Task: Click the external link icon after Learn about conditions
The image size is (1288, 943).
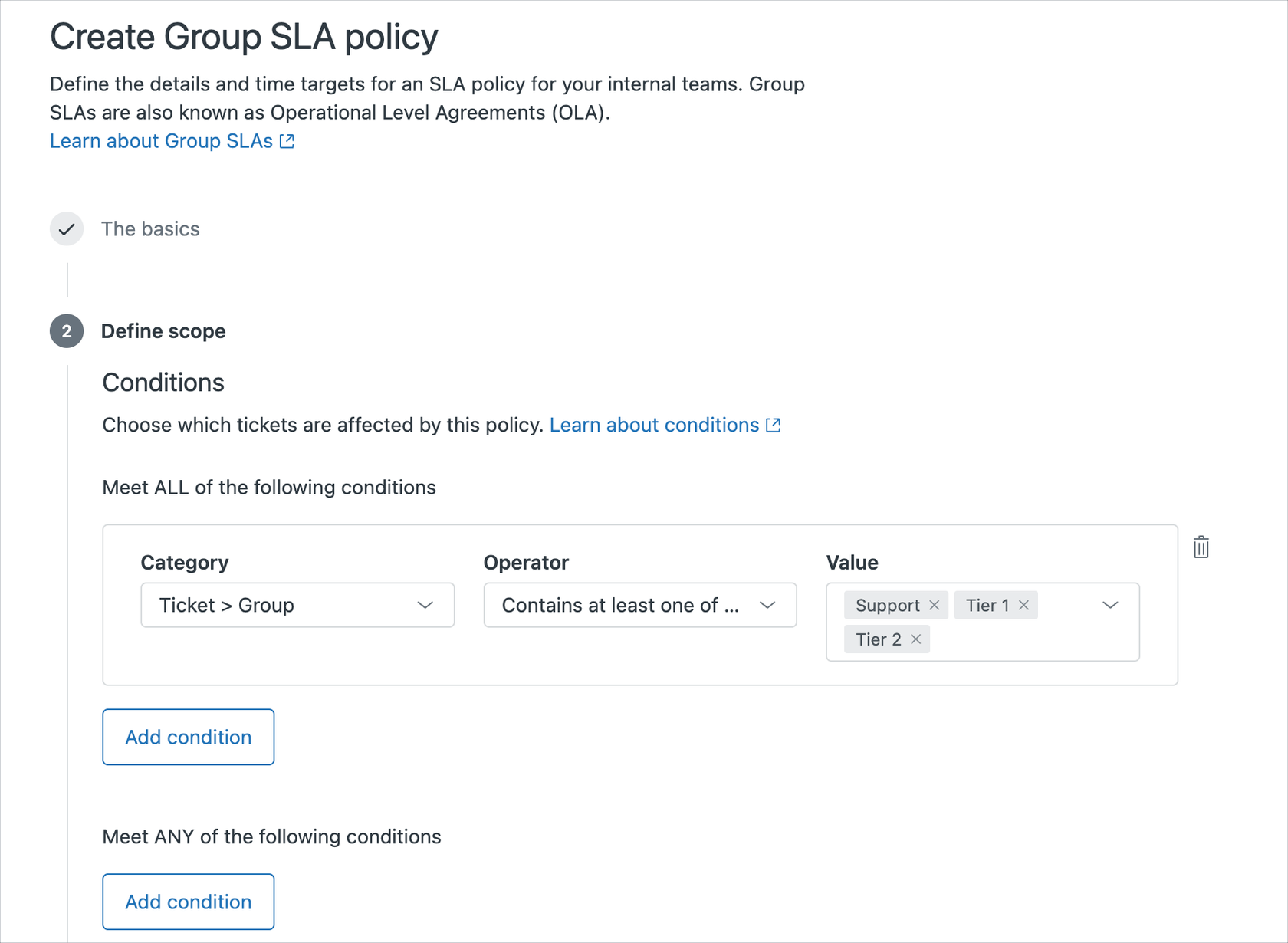Action: (773, 425)
